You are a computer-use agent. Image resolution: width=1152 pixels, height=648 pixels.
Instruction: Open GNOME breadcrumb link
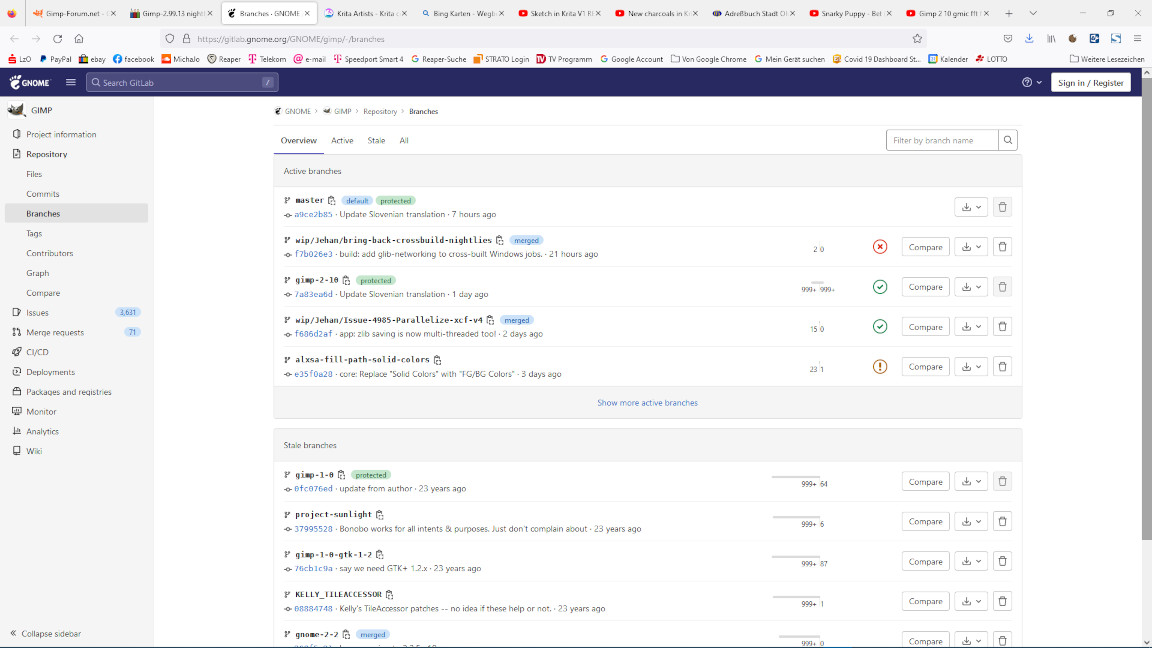click(298, 112)
